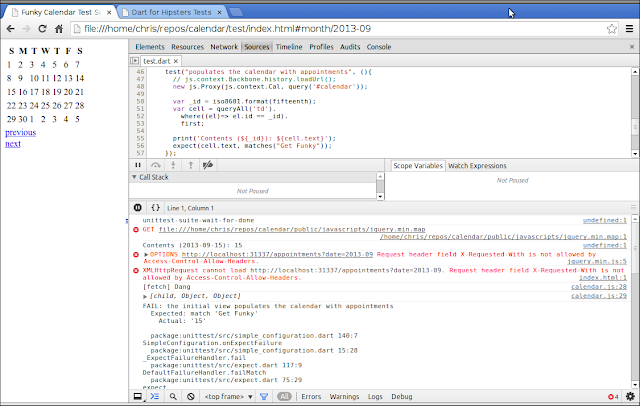This screenshot has height=406, width=640.
Task: Dock the DevTools to the main window
Action: point(138,397)
